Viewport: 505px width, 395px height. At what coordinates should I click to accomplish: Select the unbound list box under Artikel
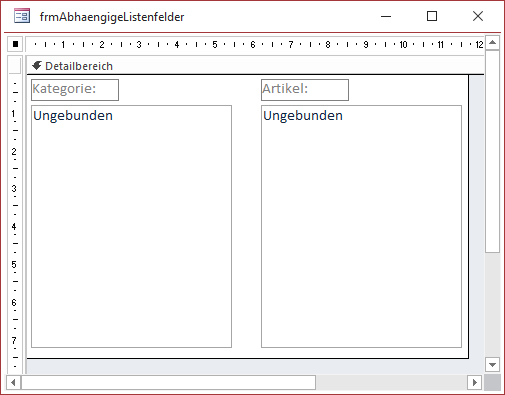[361, 227]
